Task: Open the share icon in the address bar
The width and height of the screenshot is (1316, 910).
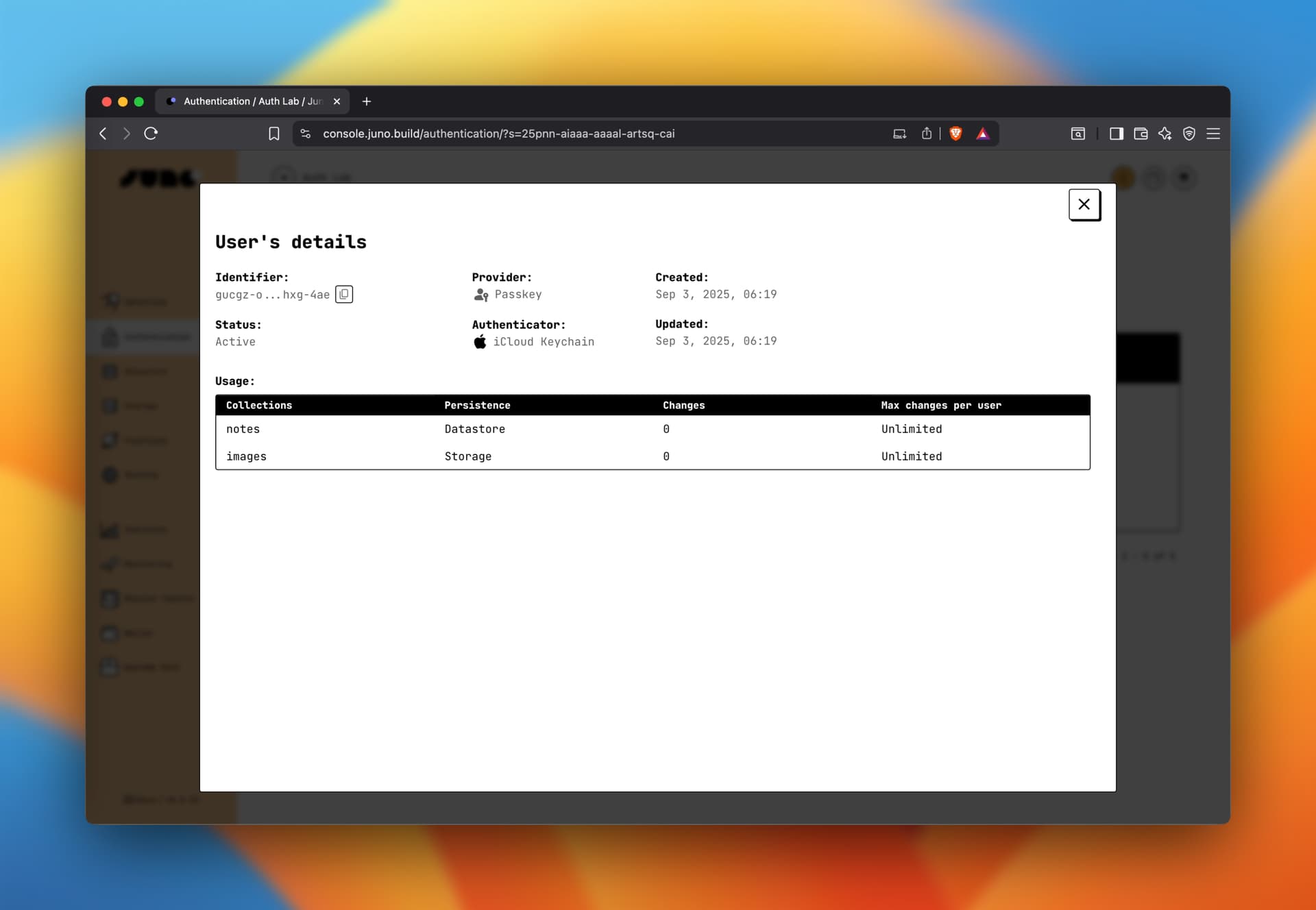Action: point(927,134)
